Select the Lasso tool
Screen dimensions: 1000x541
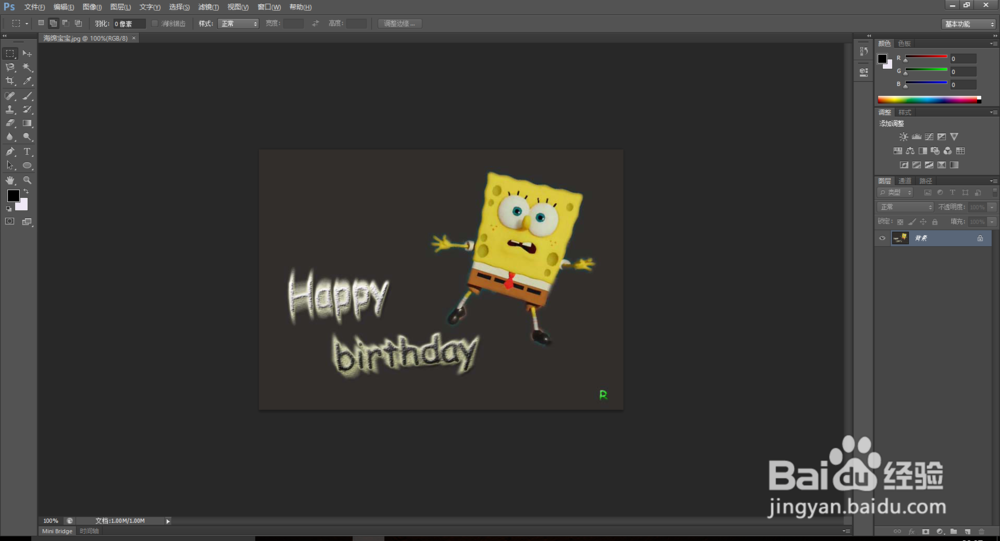coord(10,68)
